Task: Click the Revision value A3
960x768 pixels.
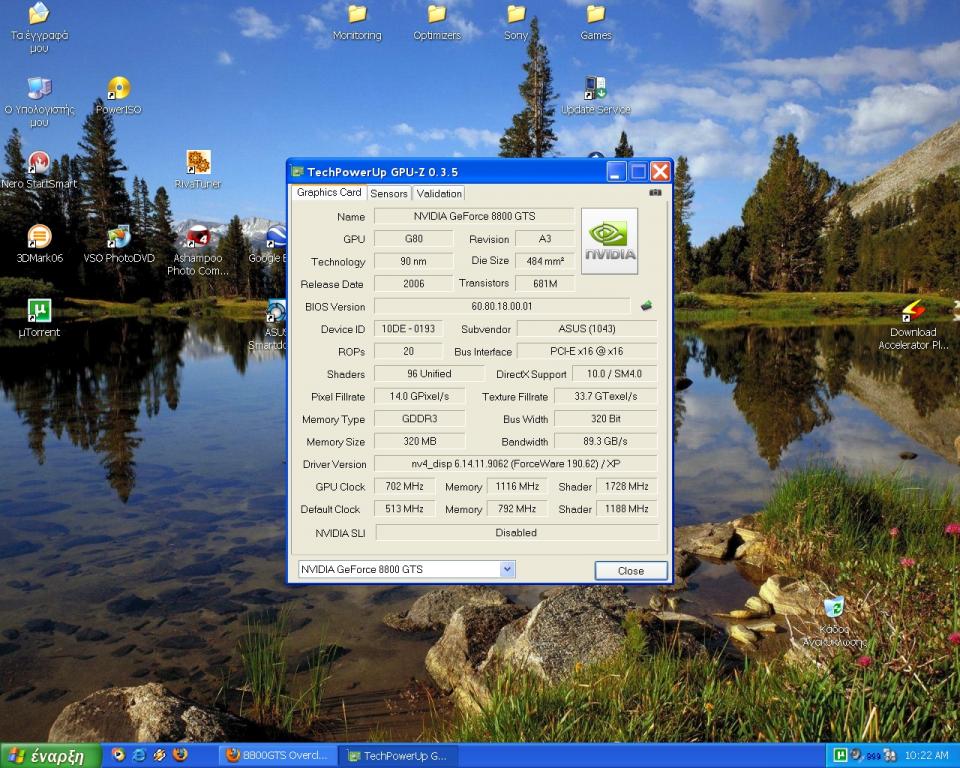Action: tap(544, 239)
